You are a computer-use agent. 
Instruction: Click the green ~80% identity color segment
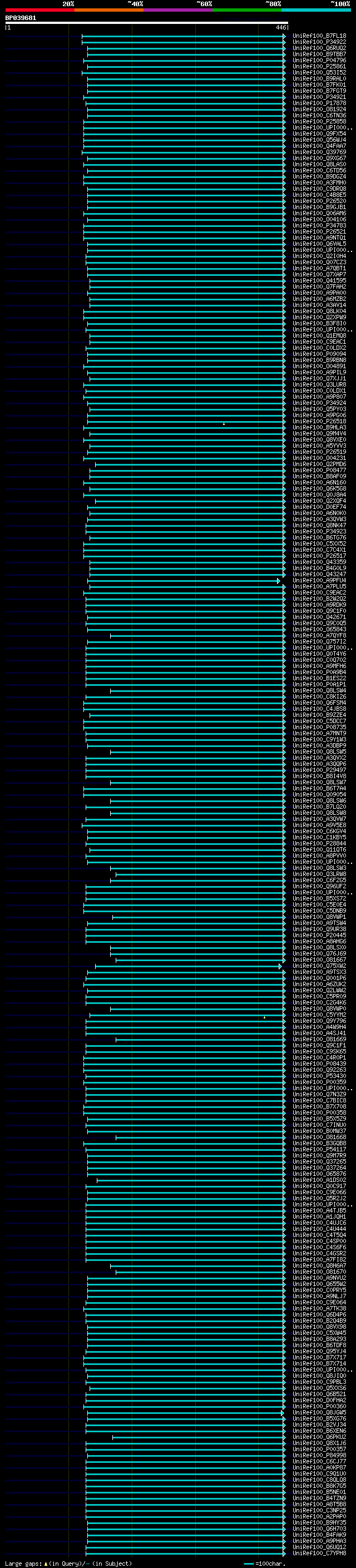(x=247, y=10)
